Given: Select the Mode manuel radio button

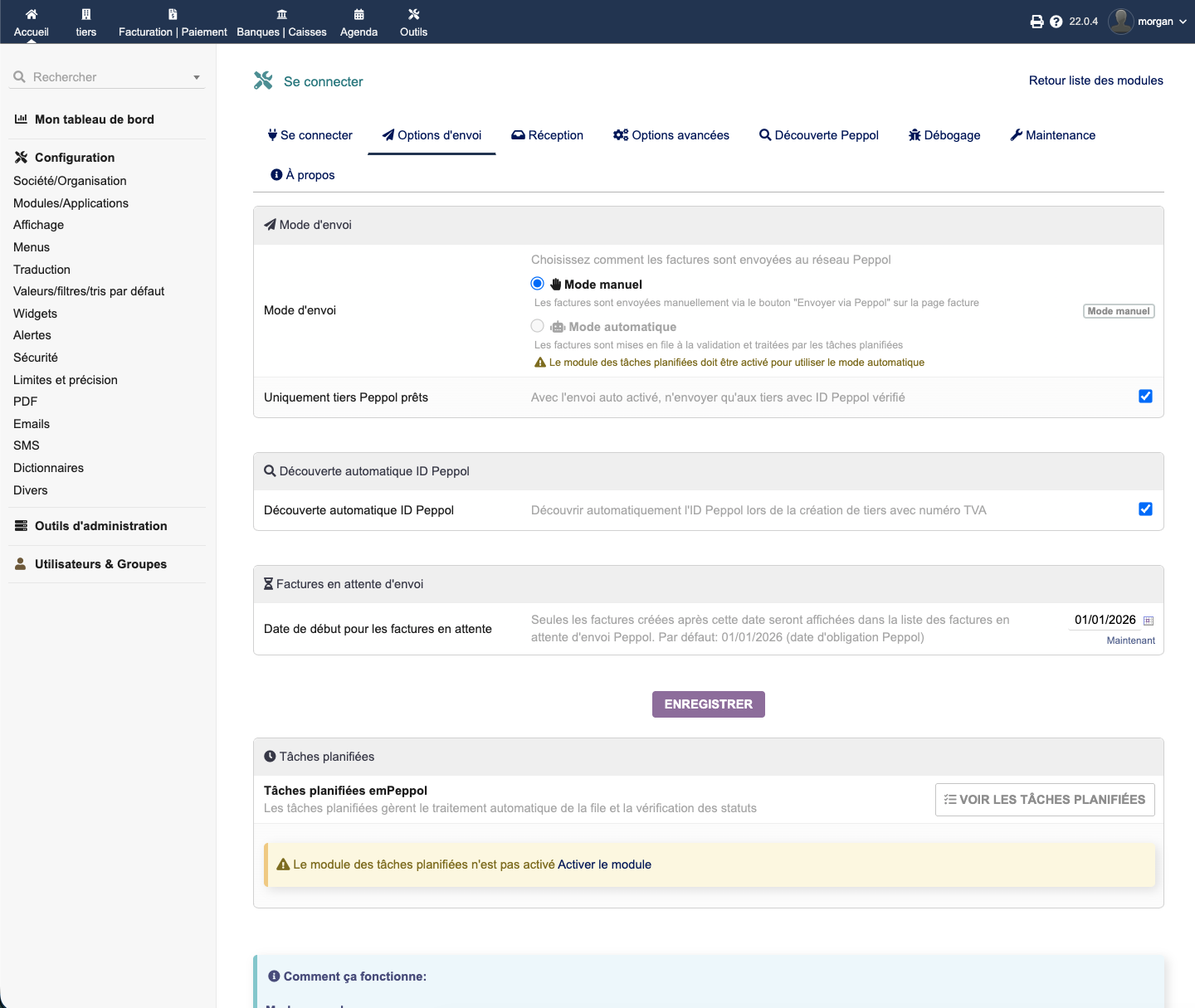Looking at the screenshot, I should [538, 284].
